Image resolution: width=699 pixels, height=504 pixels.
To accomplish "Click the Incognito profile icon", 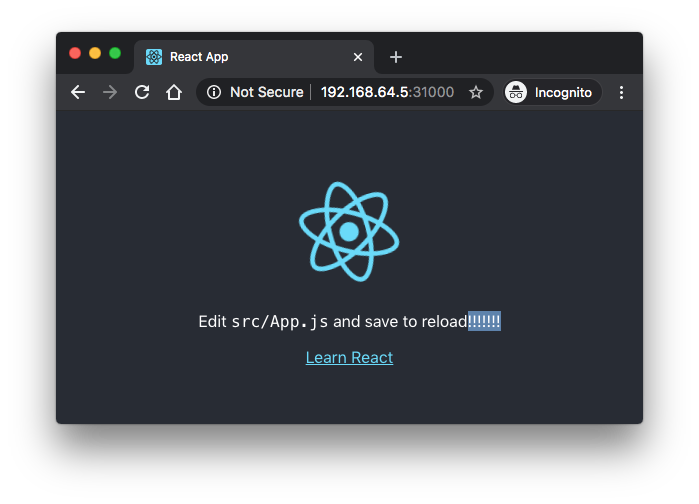I will click(x=516, y=92).
